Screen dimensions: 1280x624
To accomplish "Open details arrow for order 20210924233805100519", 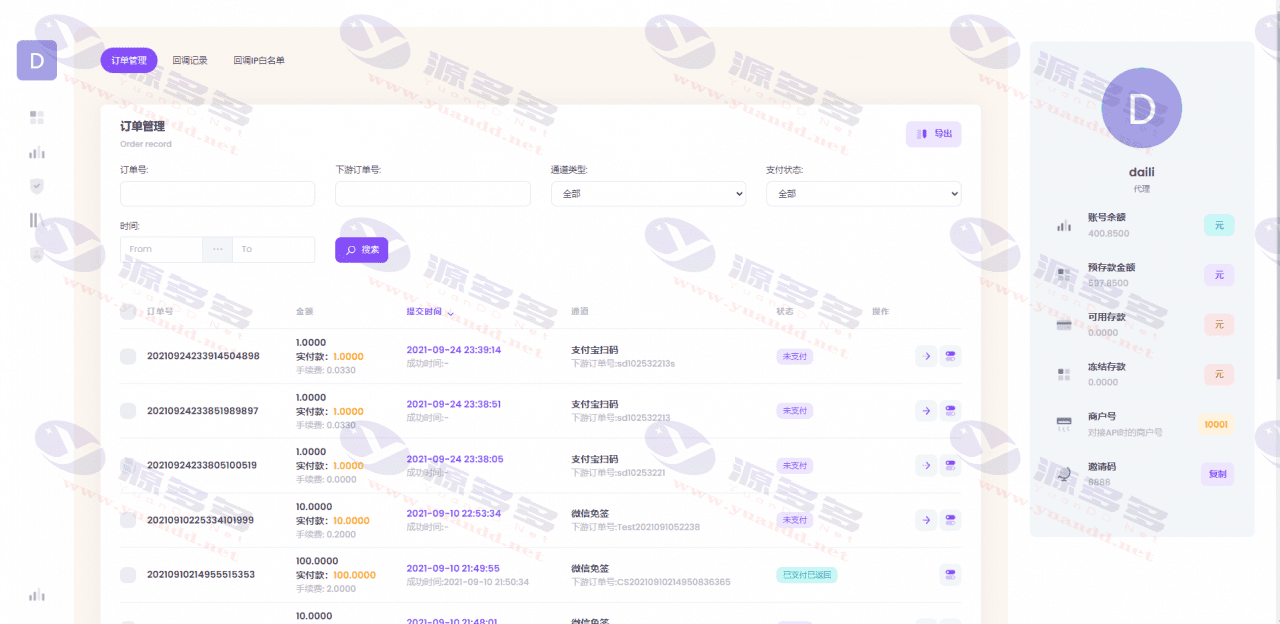I will point(926,465).
